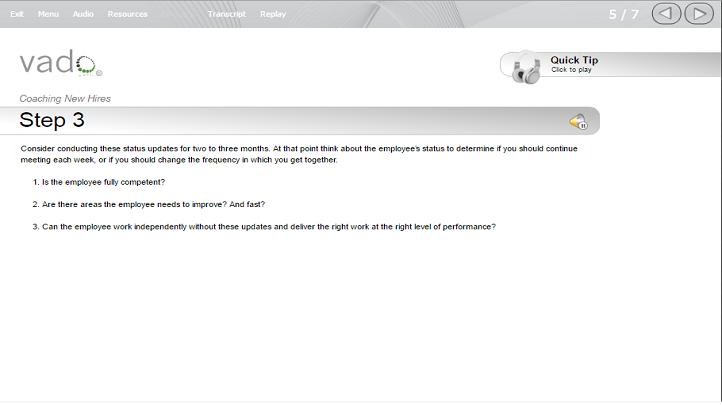The image size is (722, 405).
Task: Pause narration using the speaker icon
Action: click(x=578, y=122)
